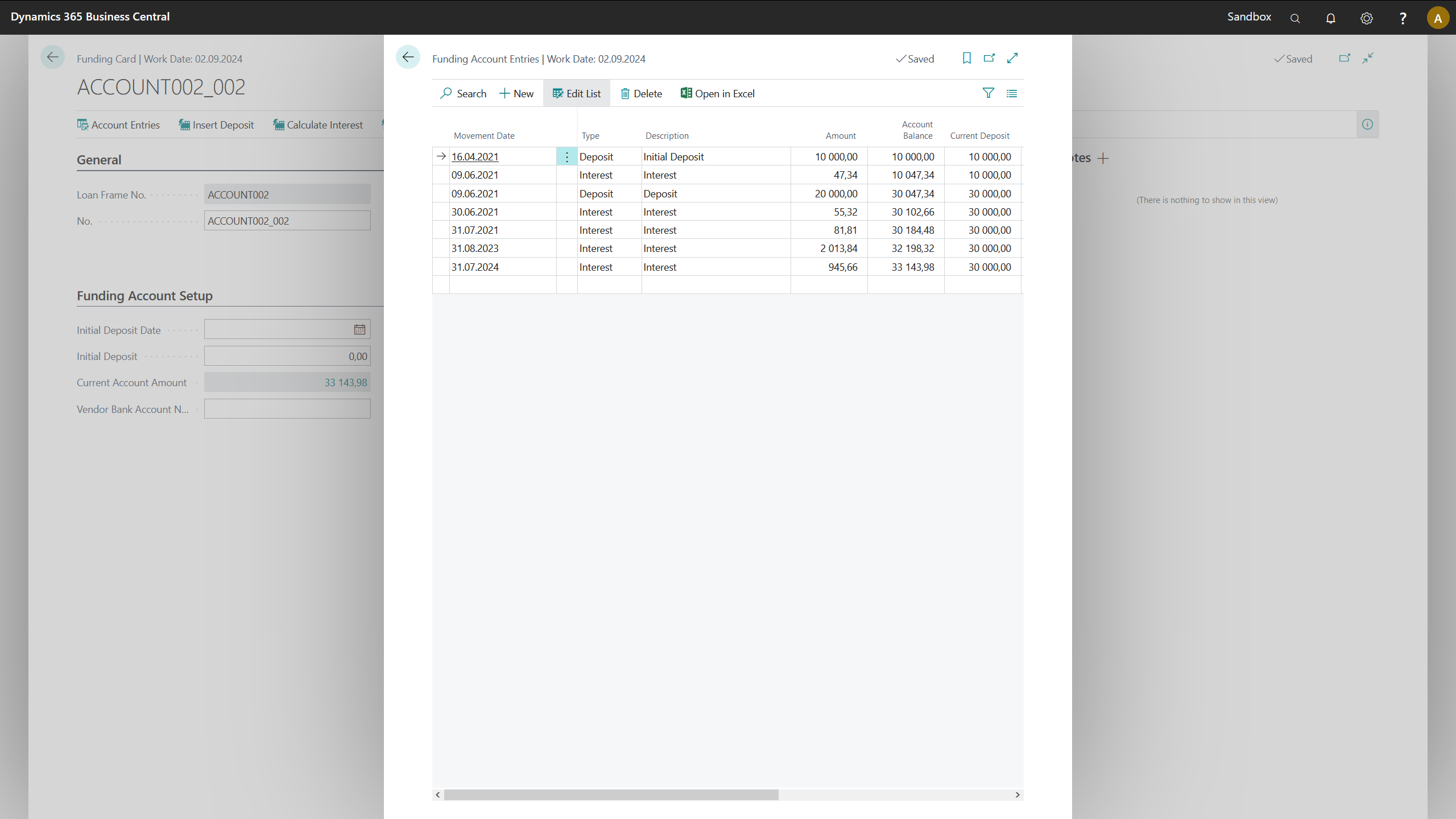
Task: Click the Deposit type cell for 09.06.2021
Action: (x=610, y=193)
